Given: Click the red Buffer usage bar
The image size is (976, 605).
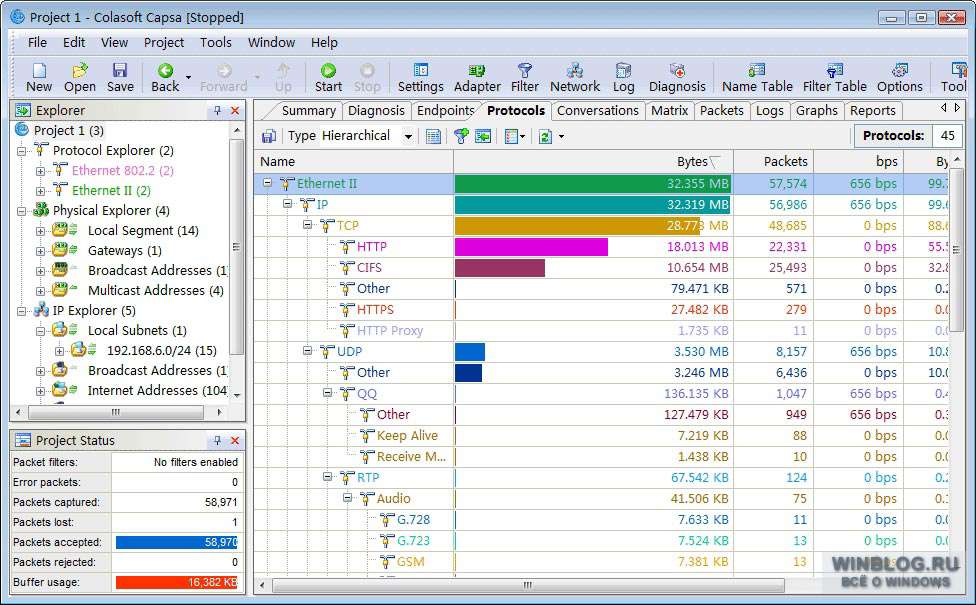Looking at the screenshot, I should point(177,582).
